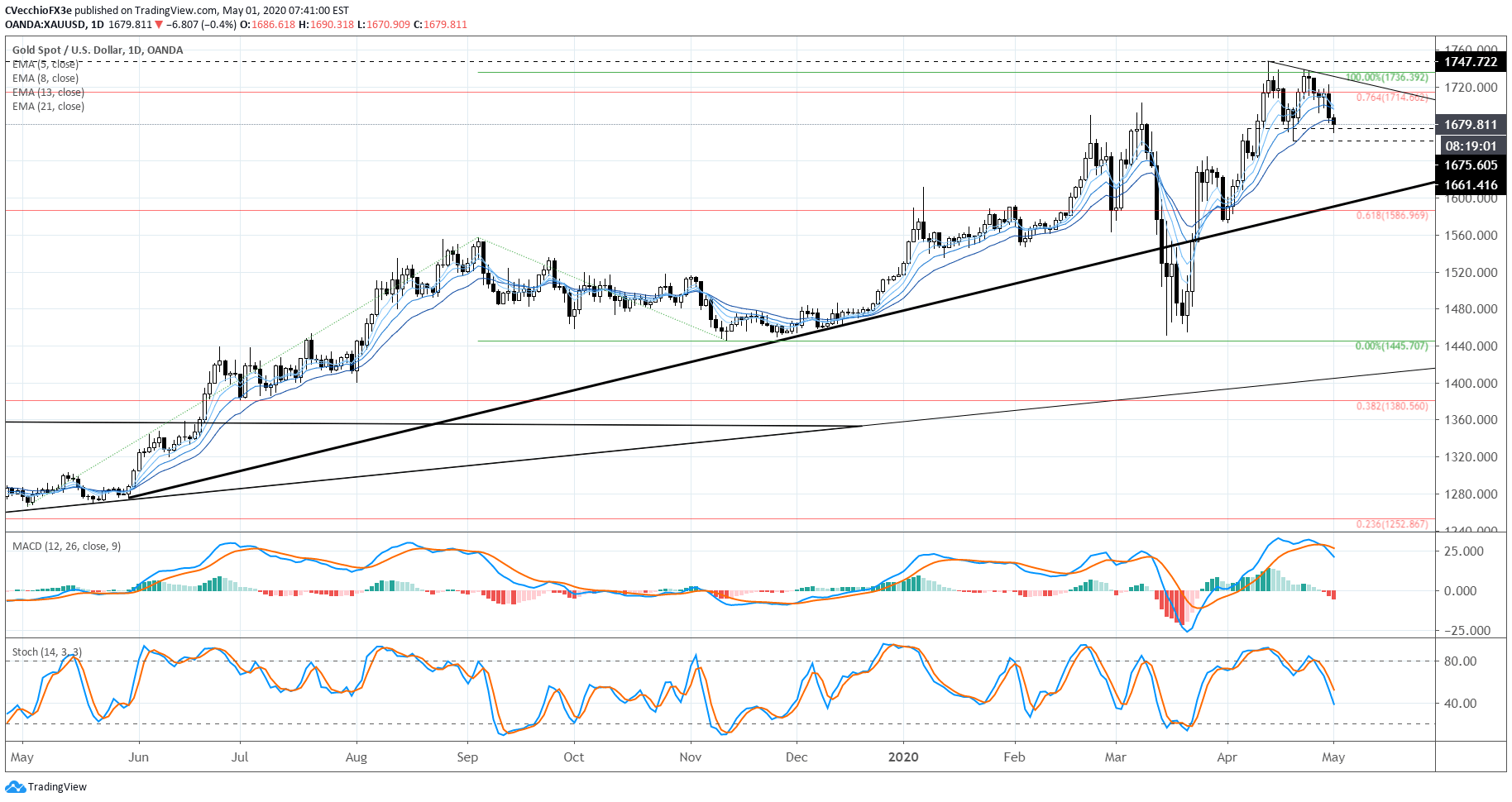1512x802 pixels.
Task: Click the TradingView brand name
Action: point(57,787)
